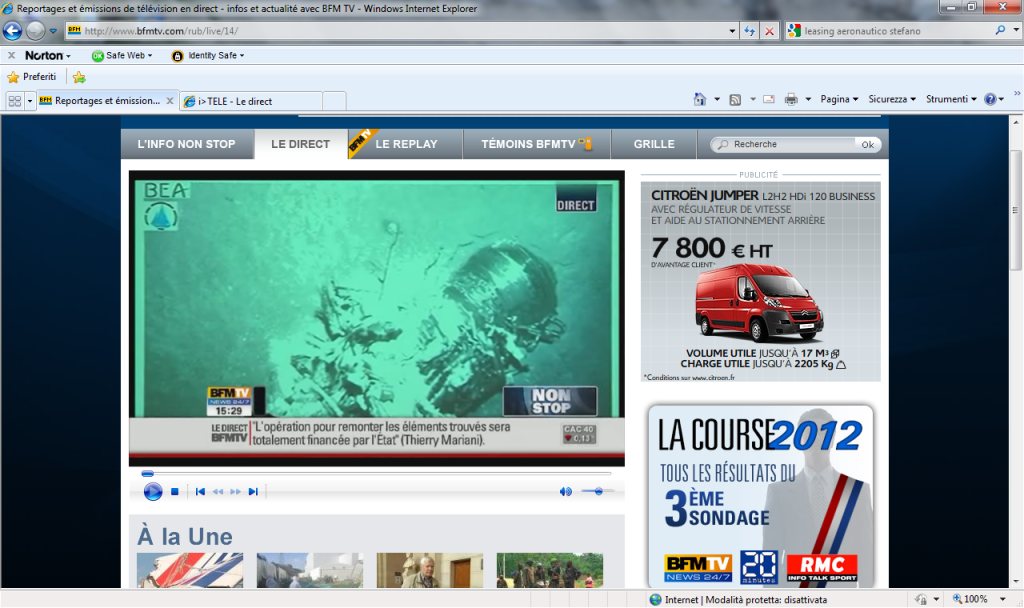
Task: Open search provider dropdown arrow
Action: click(x=1016, y=31)
